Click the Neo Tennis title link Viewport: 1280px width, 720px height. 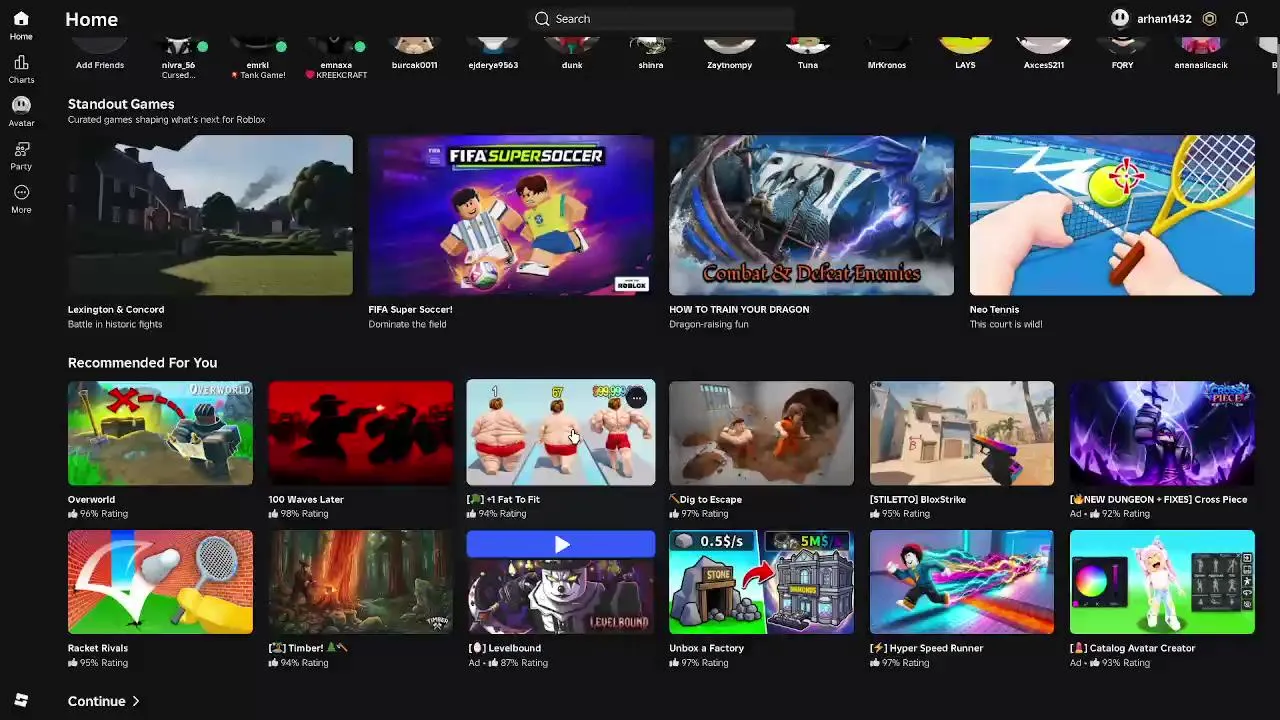(994, 310)
